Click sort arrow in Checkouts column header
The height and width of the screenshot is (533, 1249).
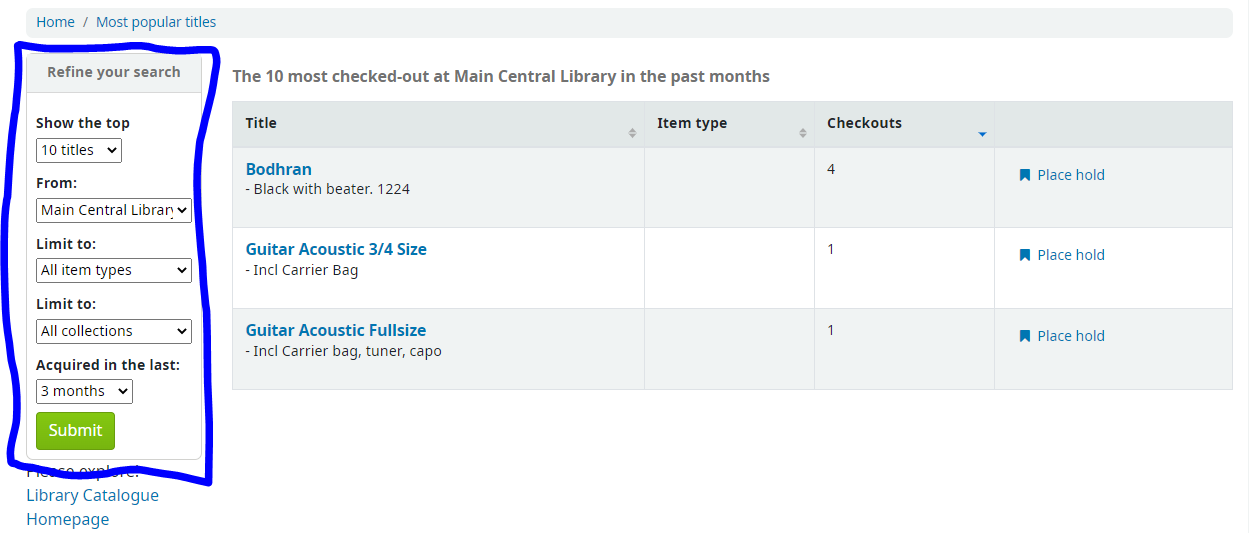point(982,134)
